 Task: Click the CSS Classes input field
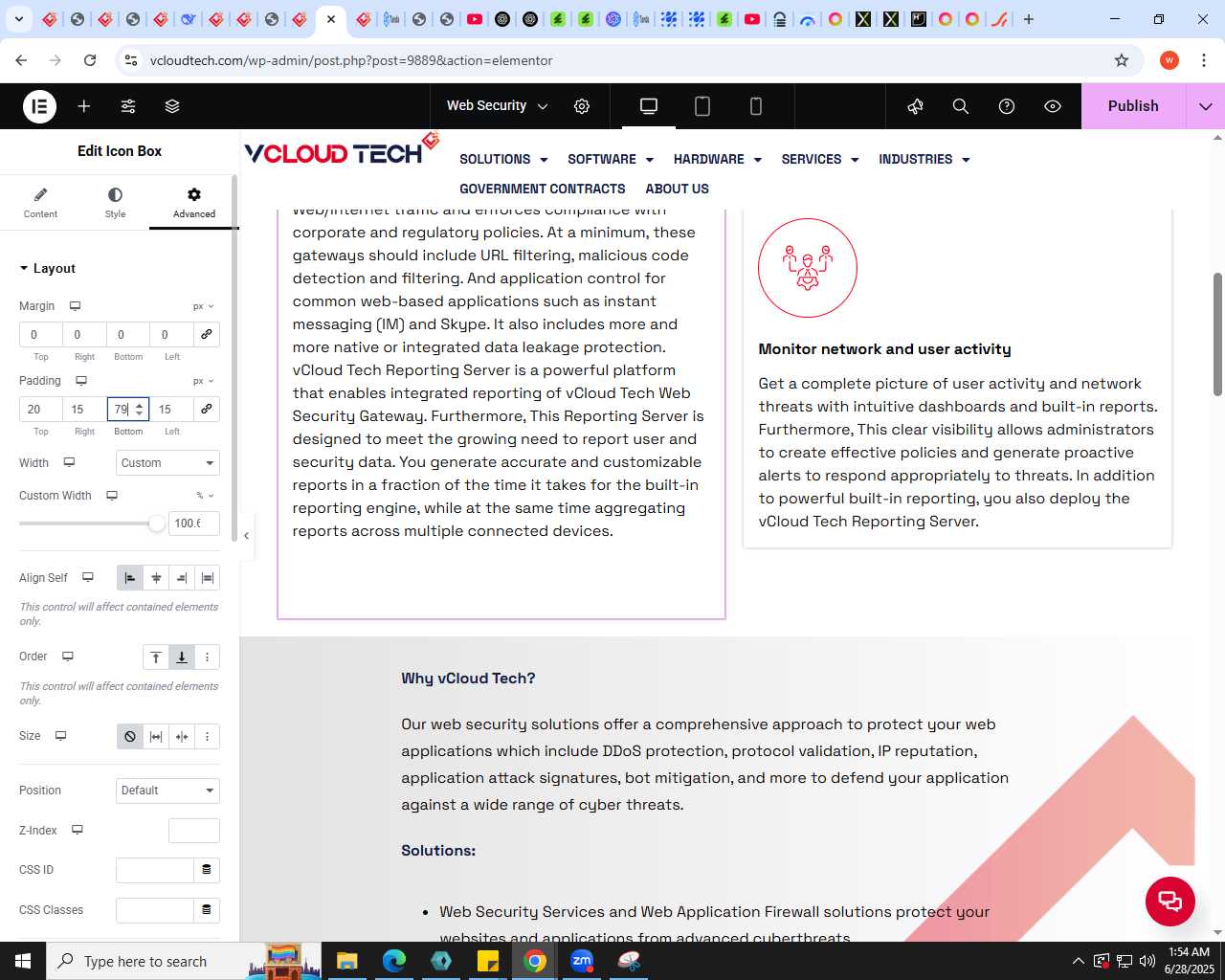pos(155,910)
